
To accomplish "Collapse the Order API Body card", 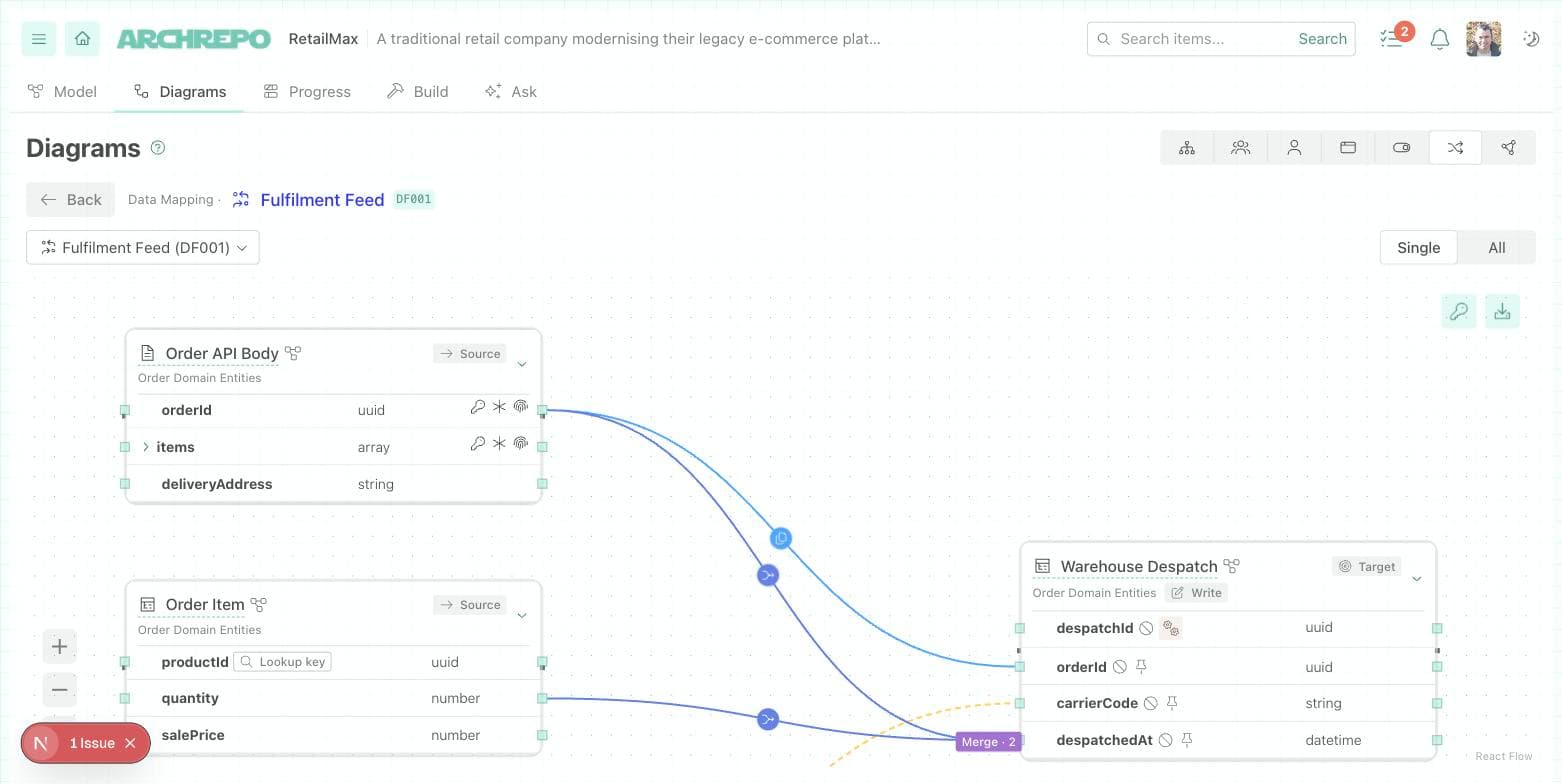I will click(x=522, y=364).
